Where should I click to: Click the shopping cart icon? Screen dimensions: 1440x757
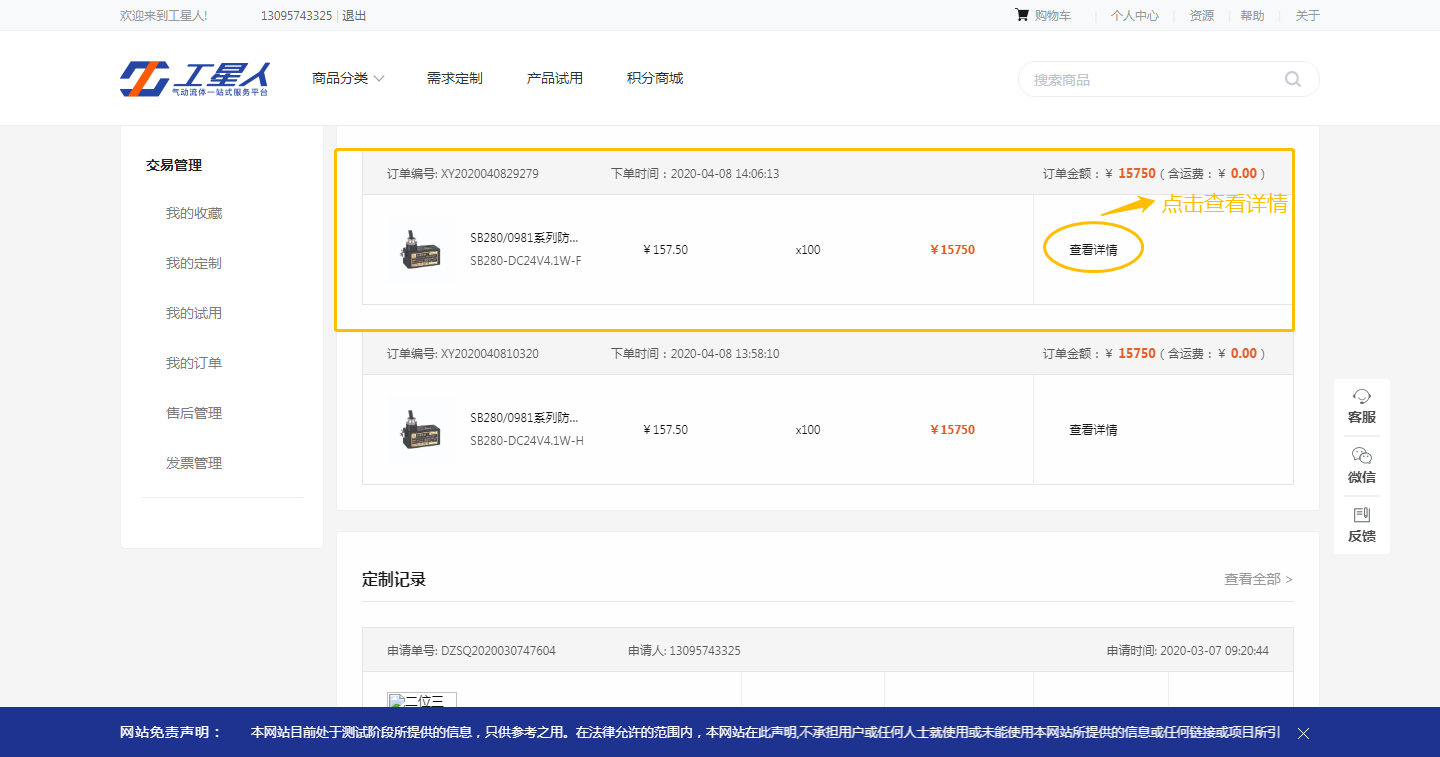point(1021,15)
